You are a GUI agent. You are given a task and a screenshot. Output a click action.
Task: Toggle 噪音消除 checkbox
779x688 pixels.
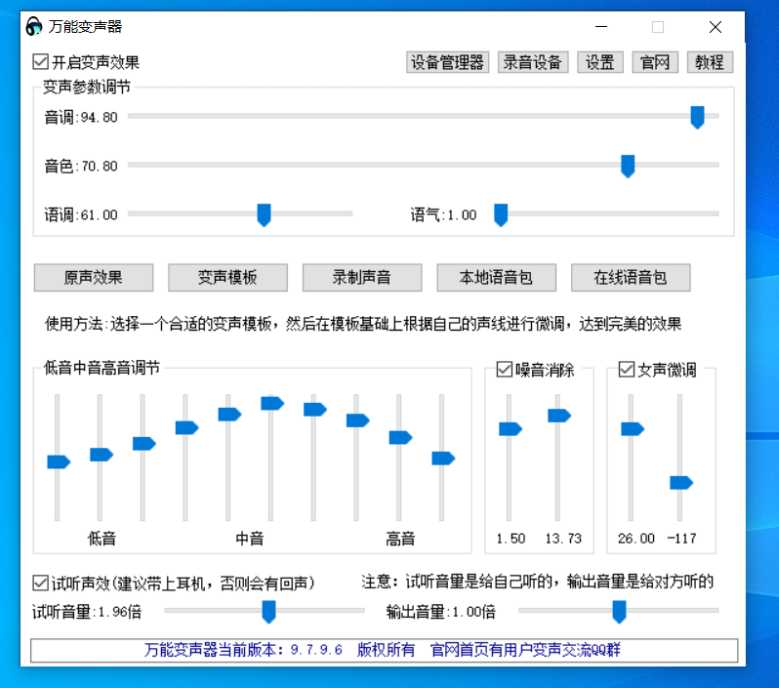pyautogui.click(x=504, y=369)
